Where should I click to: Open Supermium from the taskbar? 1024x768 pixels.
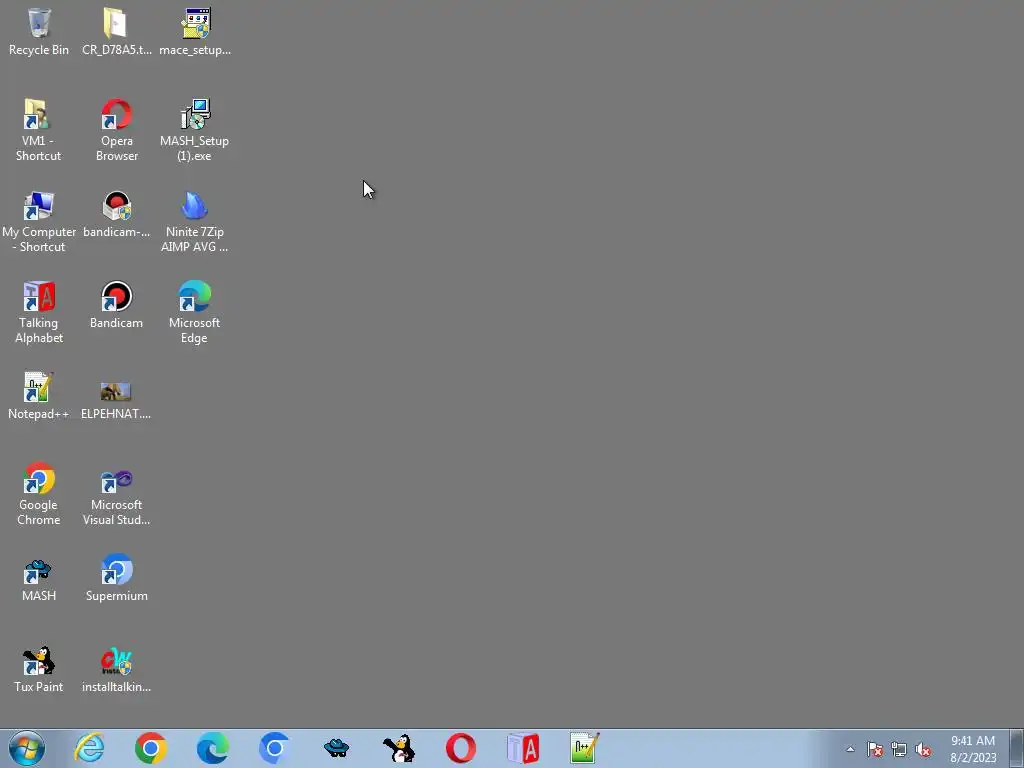pos(274,748)
